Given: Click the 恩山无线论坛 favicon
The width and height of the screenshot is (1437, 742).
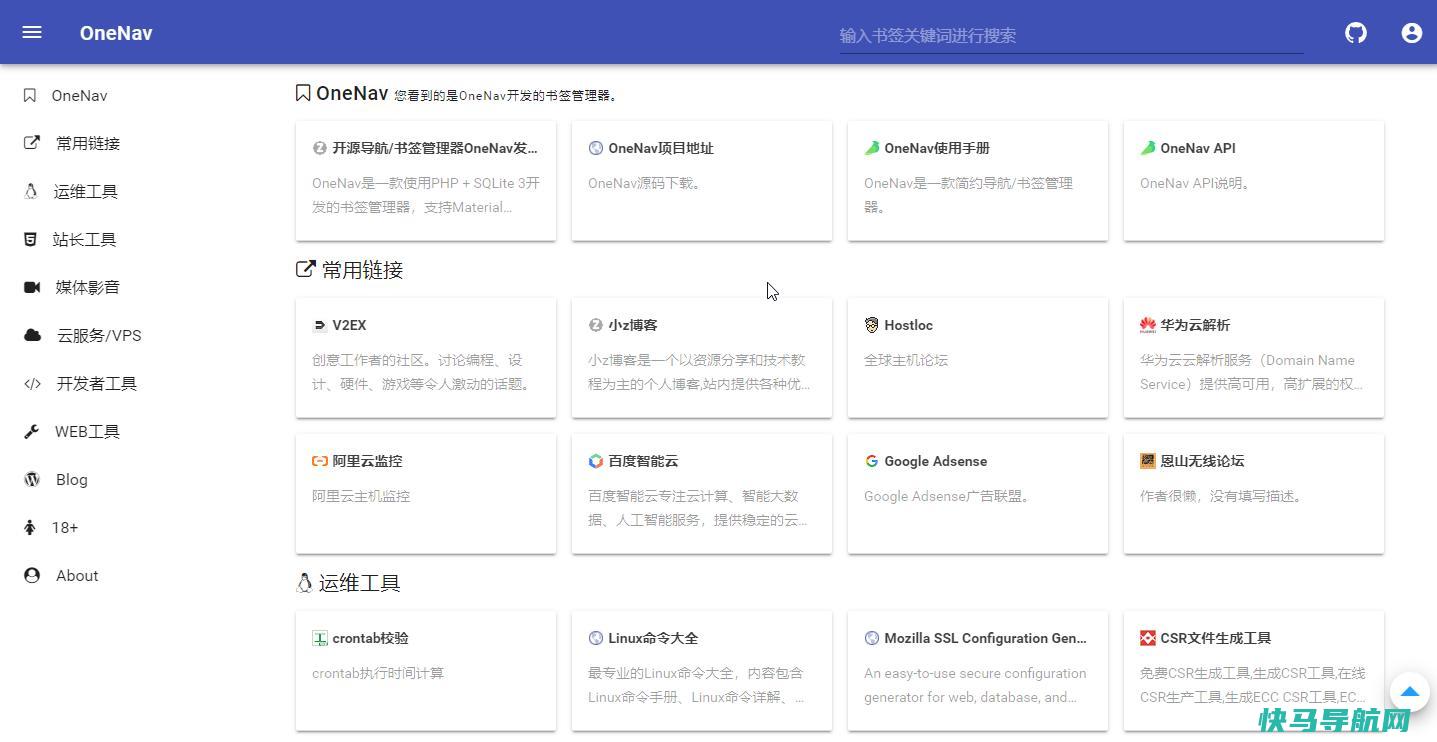Looking at the screenshot, I should [1148, 461].
